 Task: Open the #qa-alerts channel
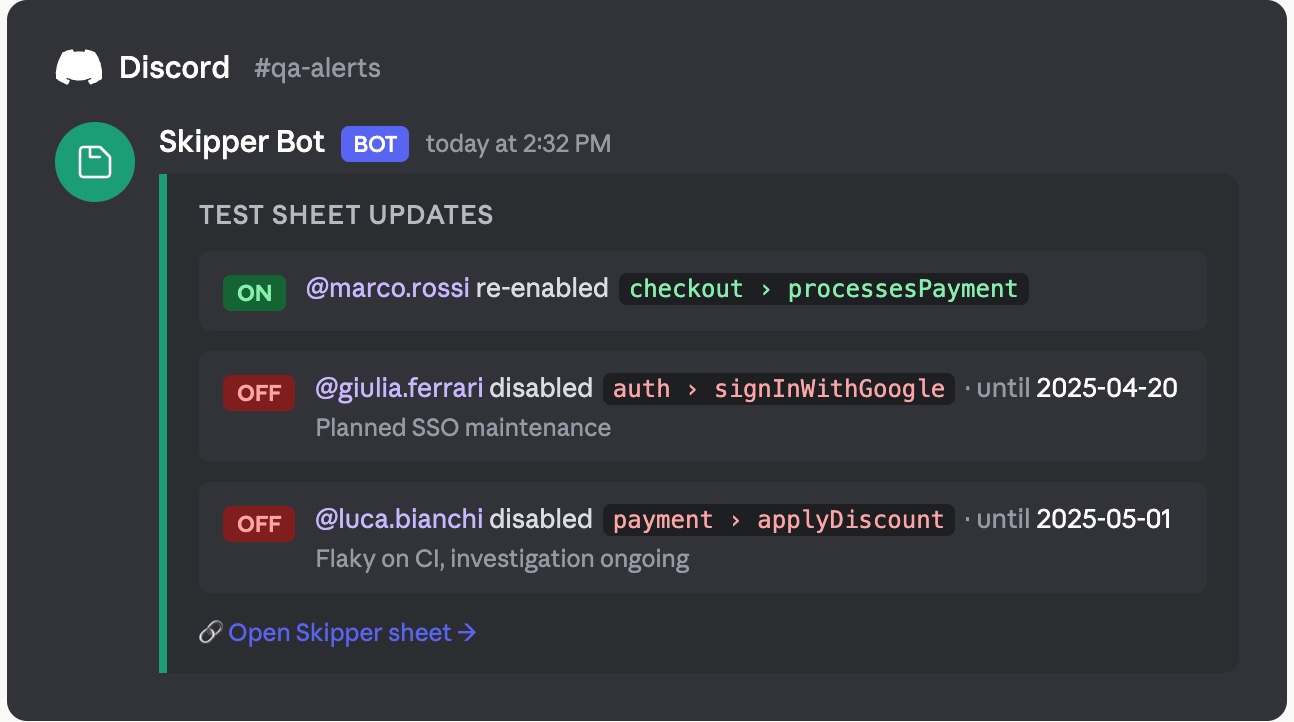click(317, 68)
